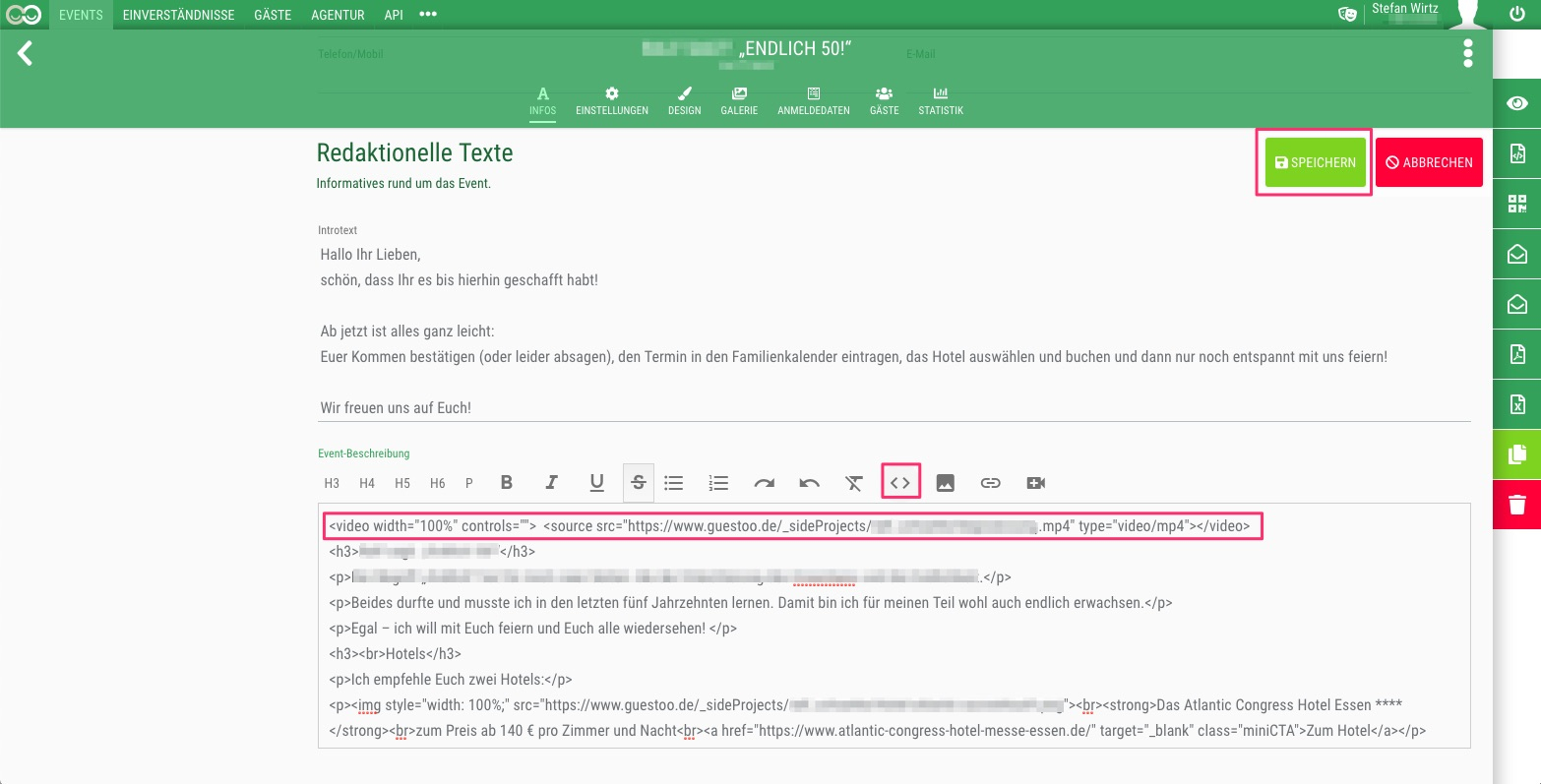This screenshot has width=1541, height=784.
Task: Insert a numbered list
Action: tap(718, 483)
